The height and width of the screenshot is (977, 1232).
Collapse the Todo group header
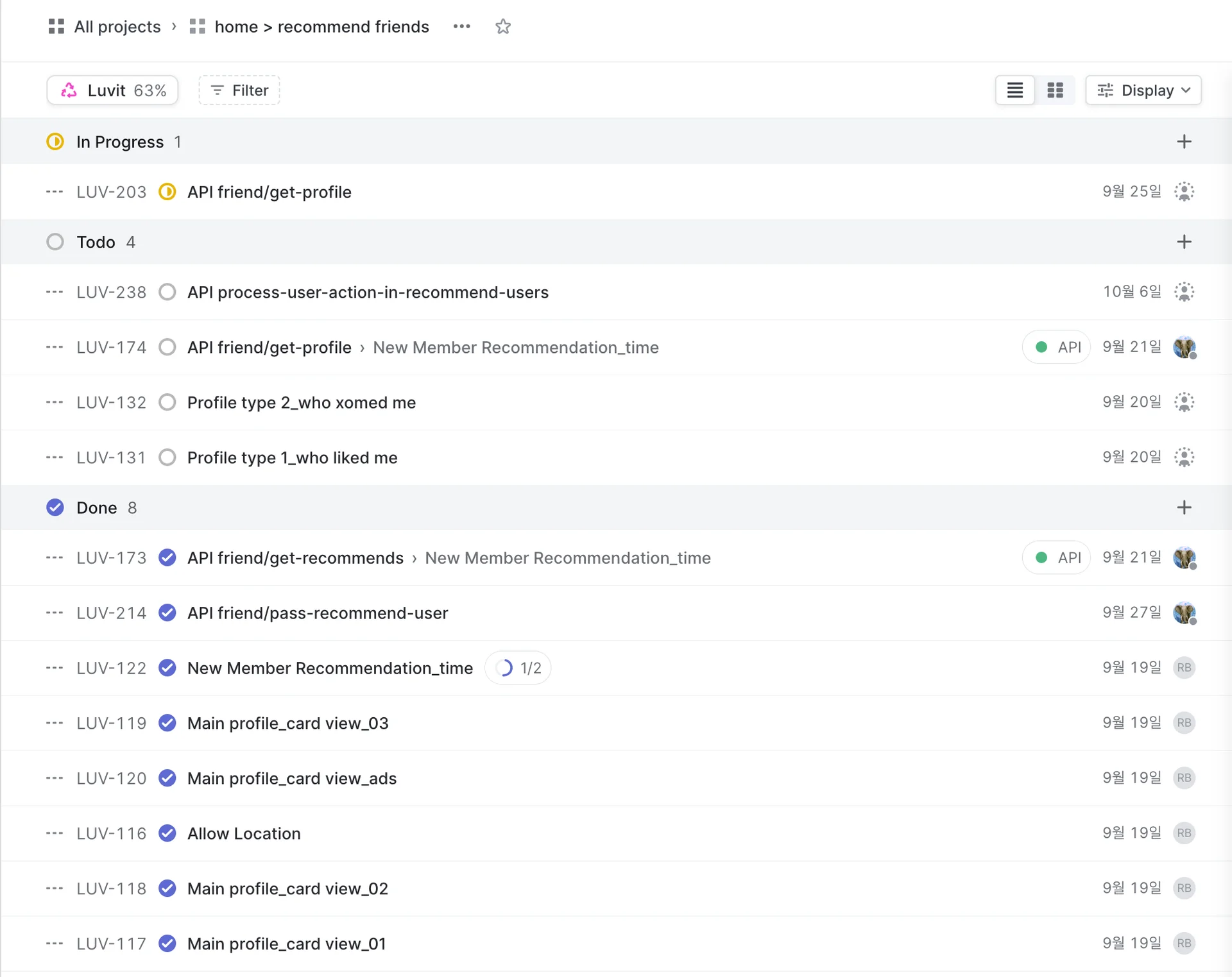96,242
